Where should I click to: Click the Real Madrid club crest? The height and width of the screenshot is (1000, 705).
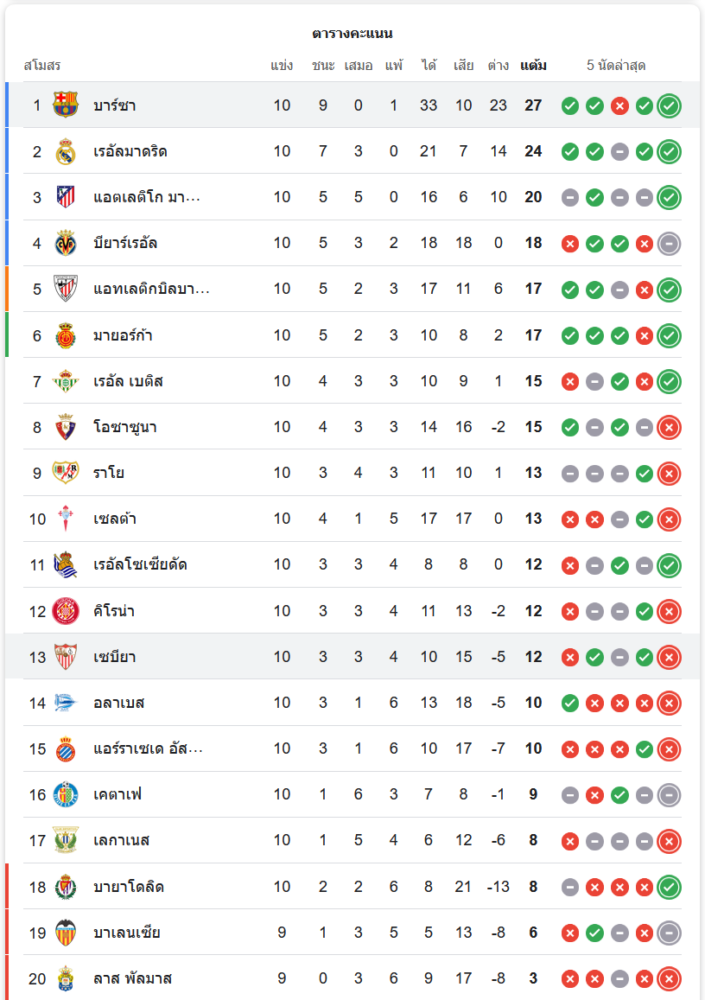[x=66, y=151]
